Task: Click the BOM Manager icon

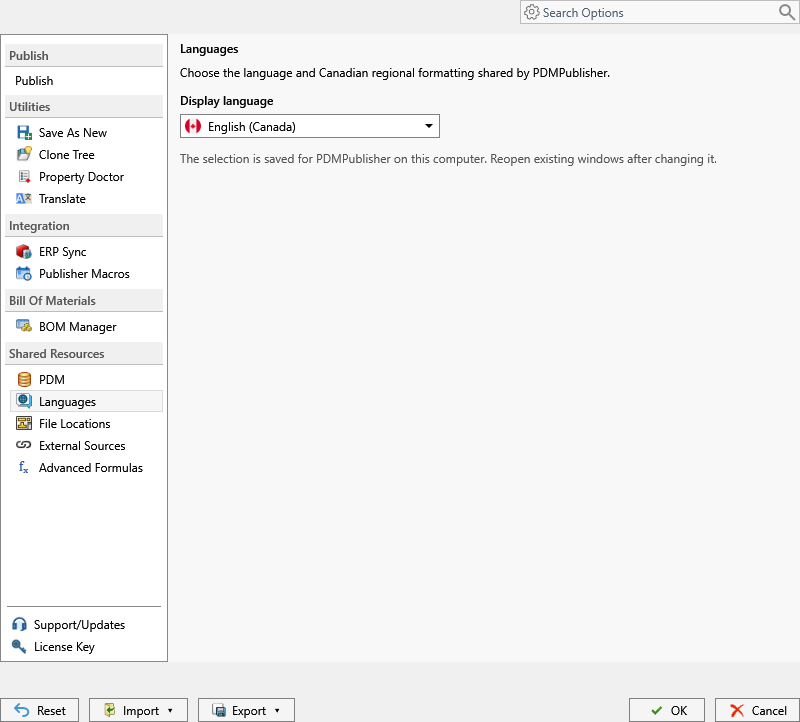Action: pyautogui.click(x=24, y=326)
